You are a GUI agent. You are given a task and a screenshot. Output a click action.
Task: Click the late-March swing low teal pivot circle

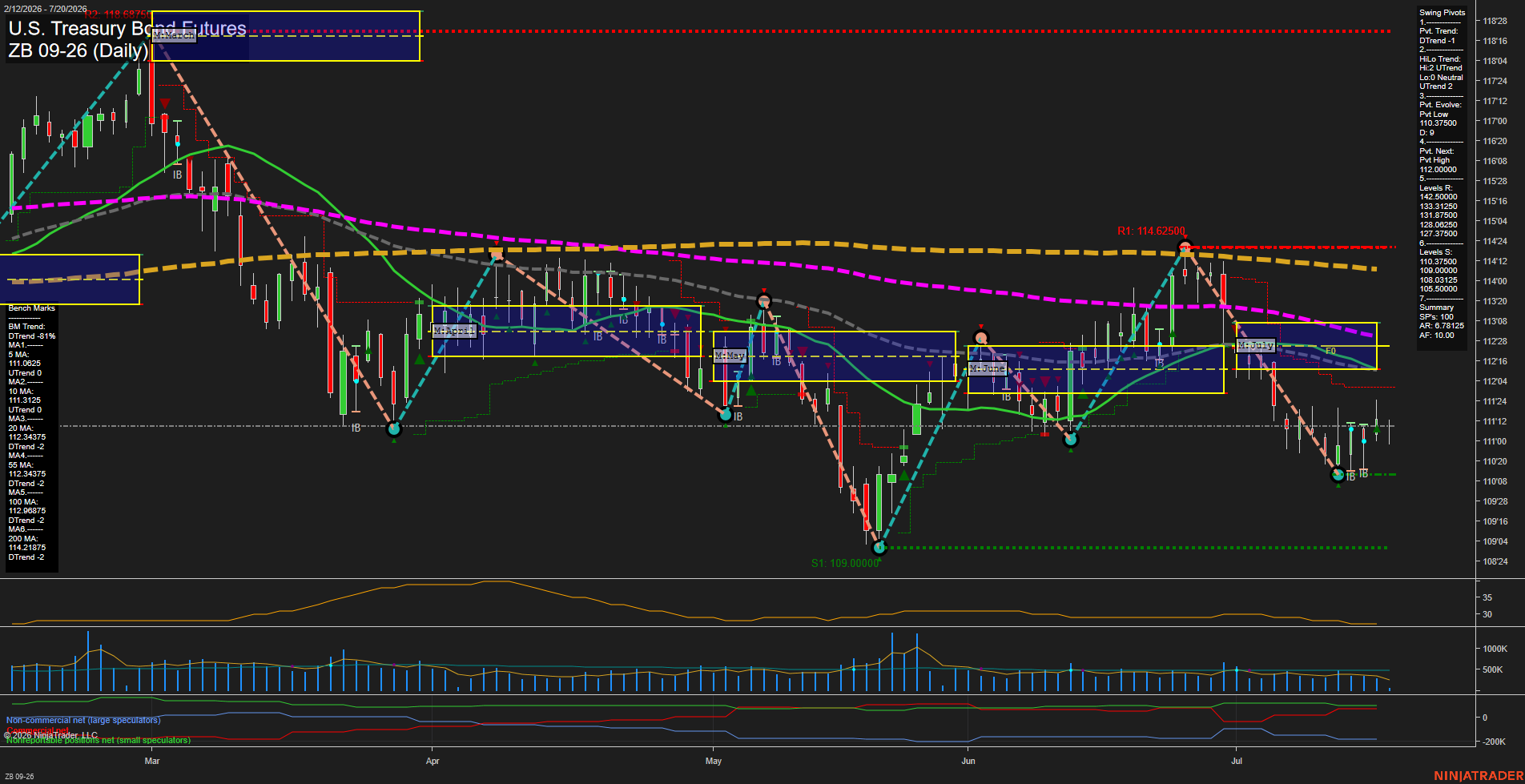click(393, 429)
